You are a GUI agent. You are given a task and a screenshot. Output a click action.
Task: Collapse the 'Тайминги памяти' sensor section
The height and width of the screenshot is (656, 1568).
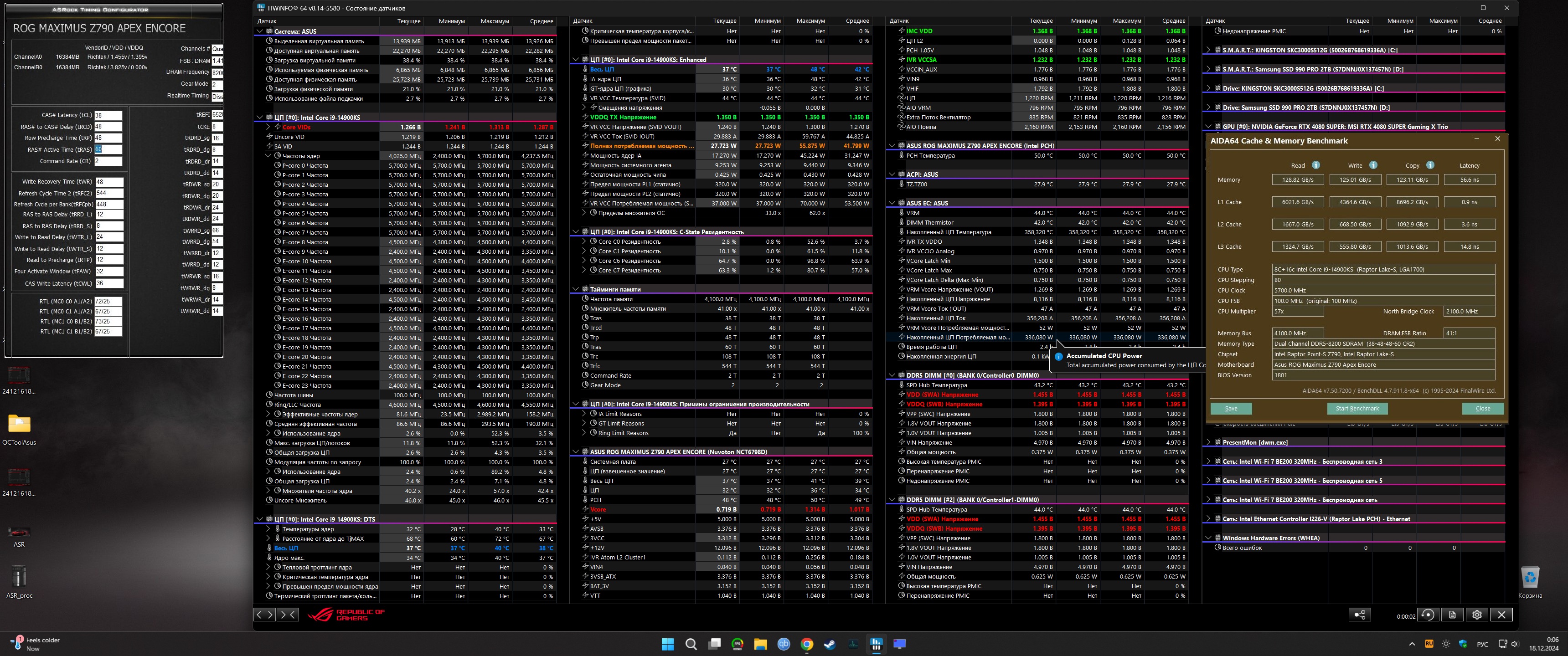(575, 289)
